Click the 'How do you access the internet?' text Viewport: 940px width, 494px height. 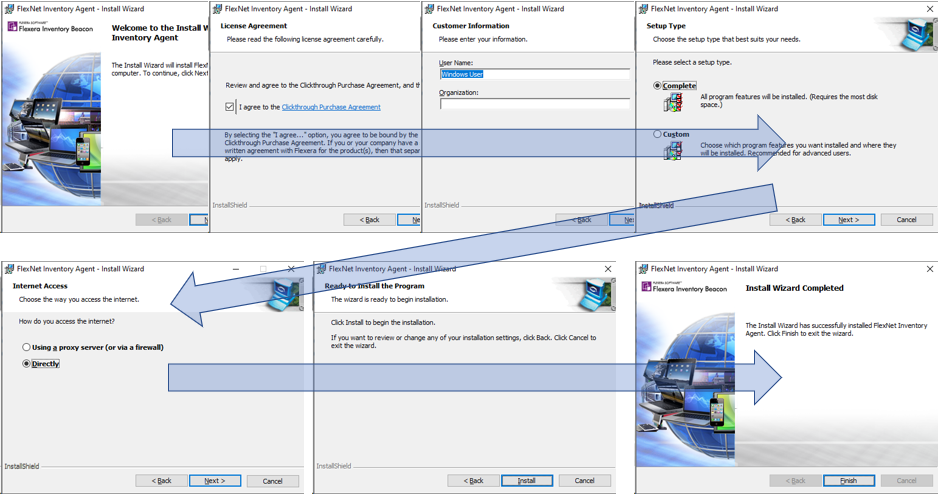[67, 321]
